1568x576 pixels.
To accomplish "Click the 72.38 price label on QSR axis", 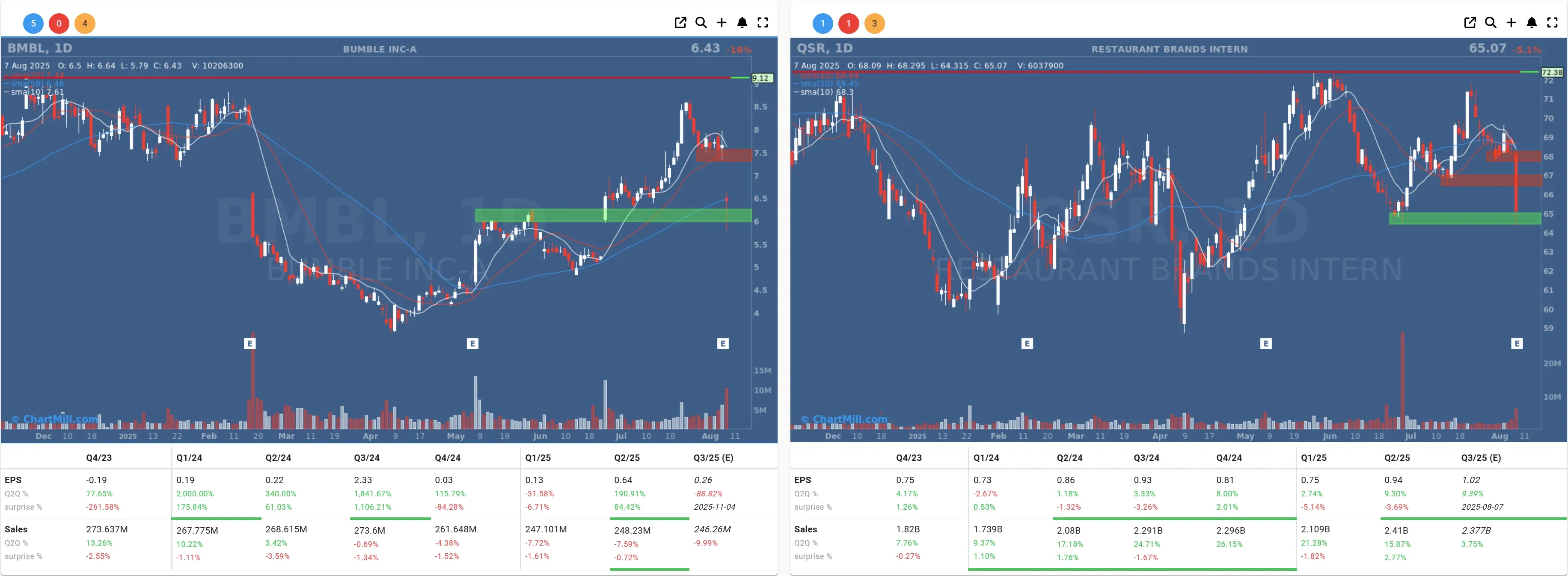I will pos(1552,72).
